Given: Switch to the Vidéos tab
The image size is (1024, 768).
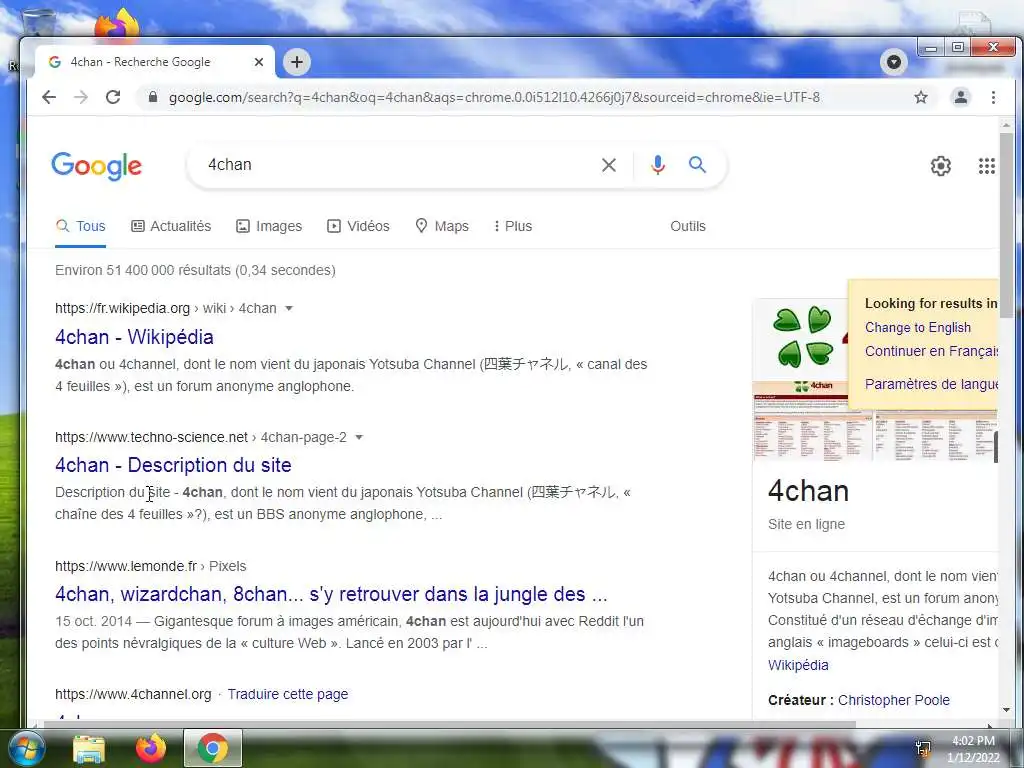Looking at the screenshot, I should click(358, 226).
